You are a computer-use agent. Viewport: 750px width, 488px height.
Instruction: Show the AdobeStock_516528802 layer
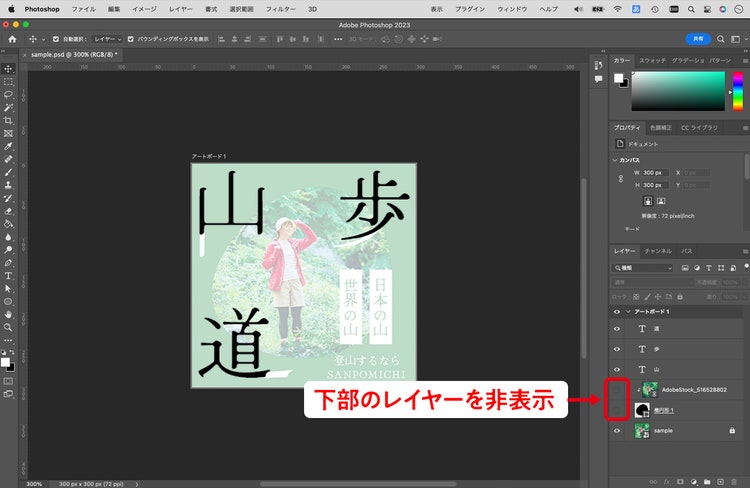617,389
